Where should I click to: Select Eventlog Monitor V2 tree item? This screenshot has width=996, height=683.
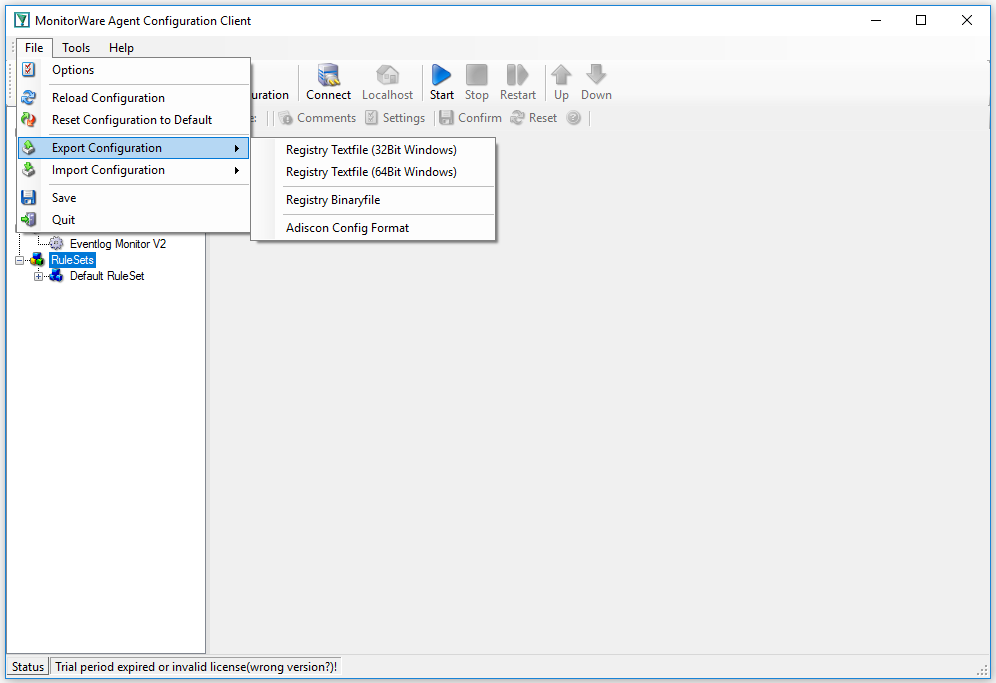coord(118,244)
